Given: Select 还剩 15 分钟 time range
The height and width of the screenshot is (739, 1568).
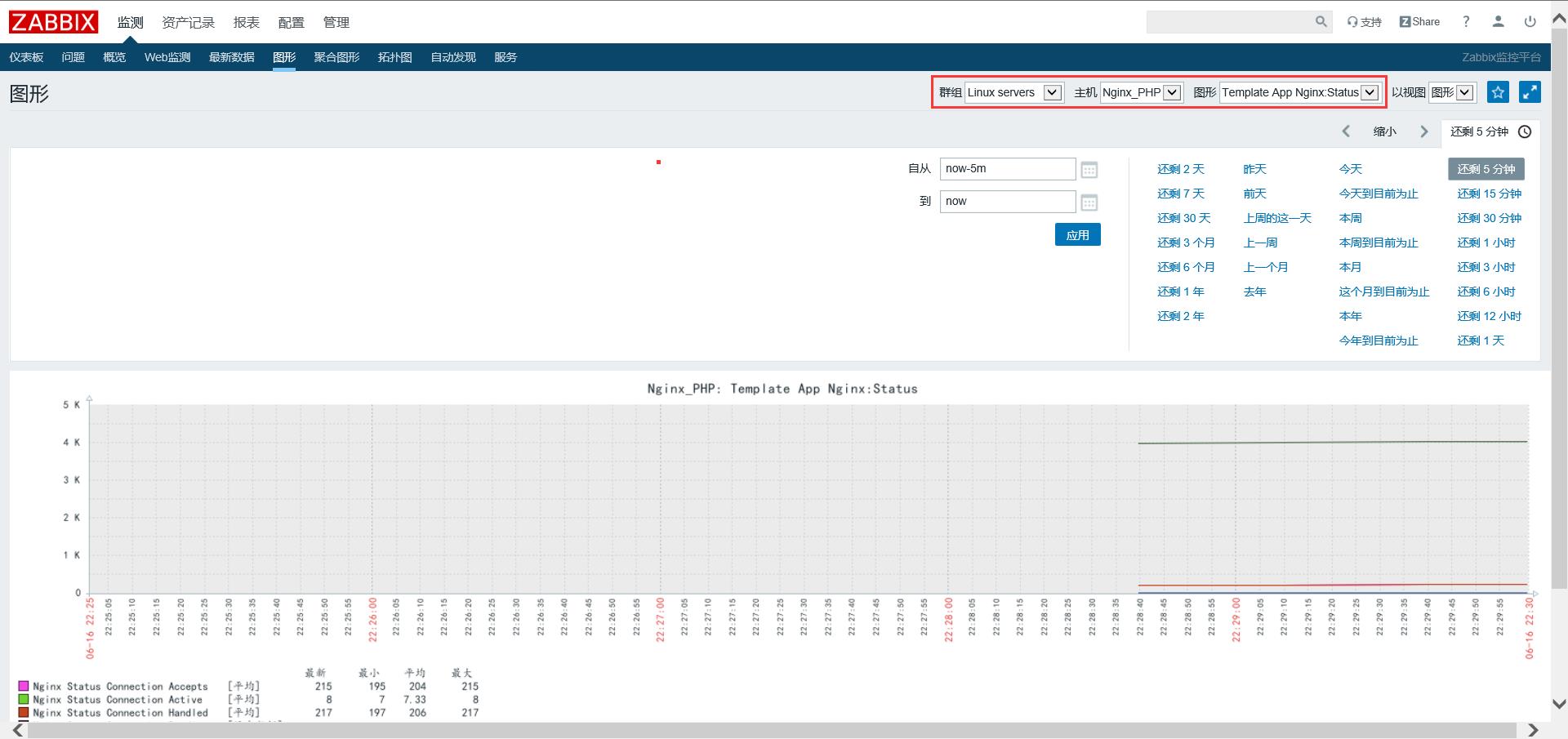Looking at the screenshot, I should coord(1490,194).
